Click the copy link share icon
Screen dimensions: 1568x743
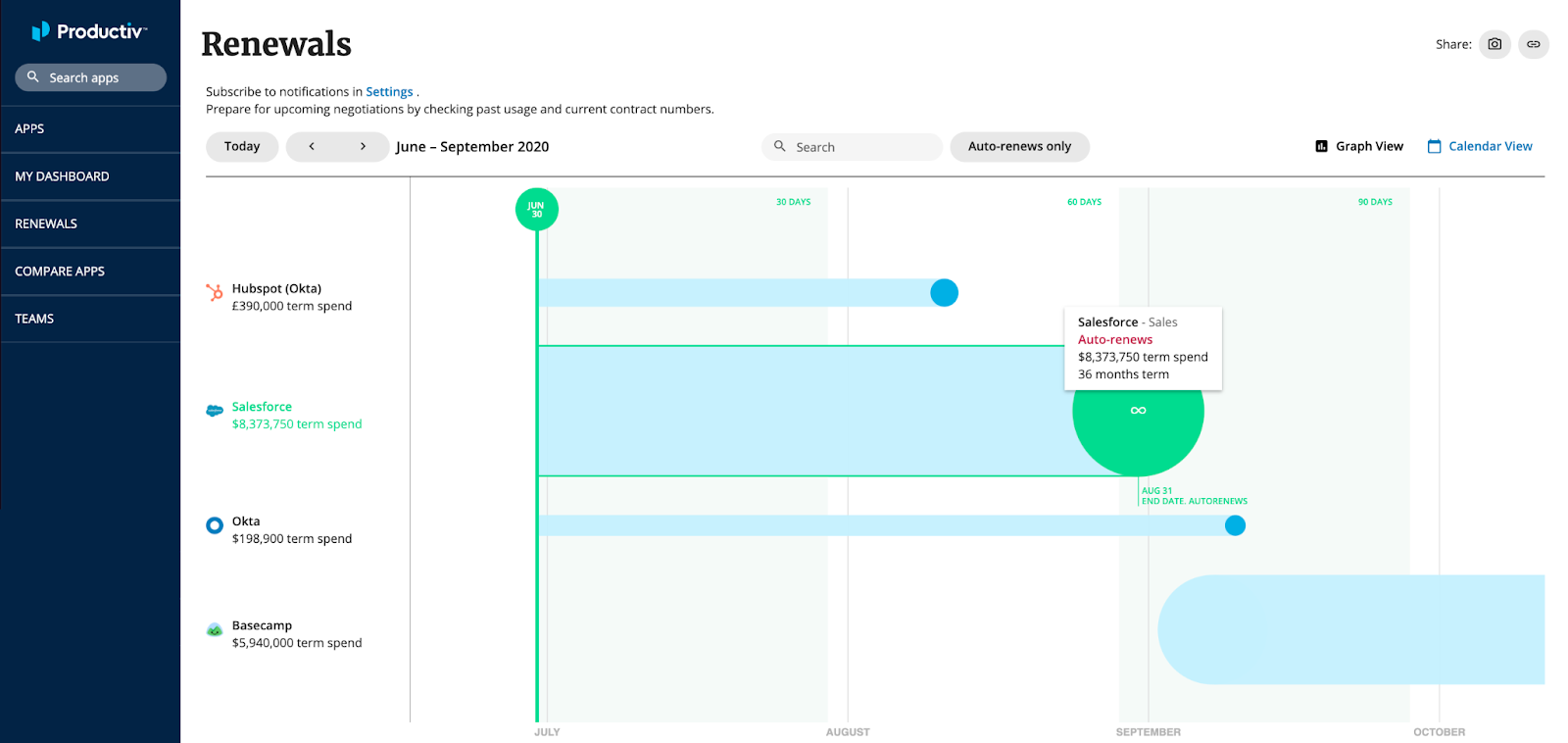1533,44
